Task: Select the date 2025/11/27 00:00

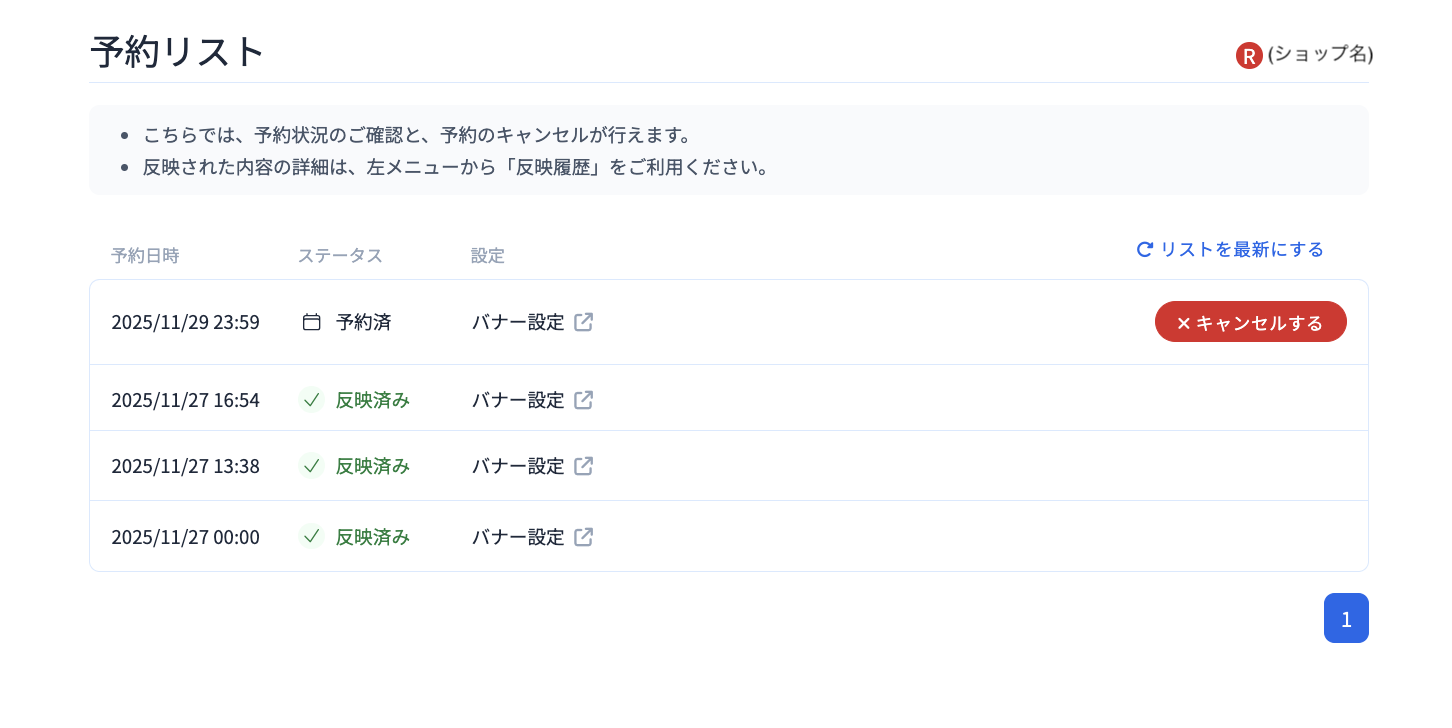Action: point(185,537)
